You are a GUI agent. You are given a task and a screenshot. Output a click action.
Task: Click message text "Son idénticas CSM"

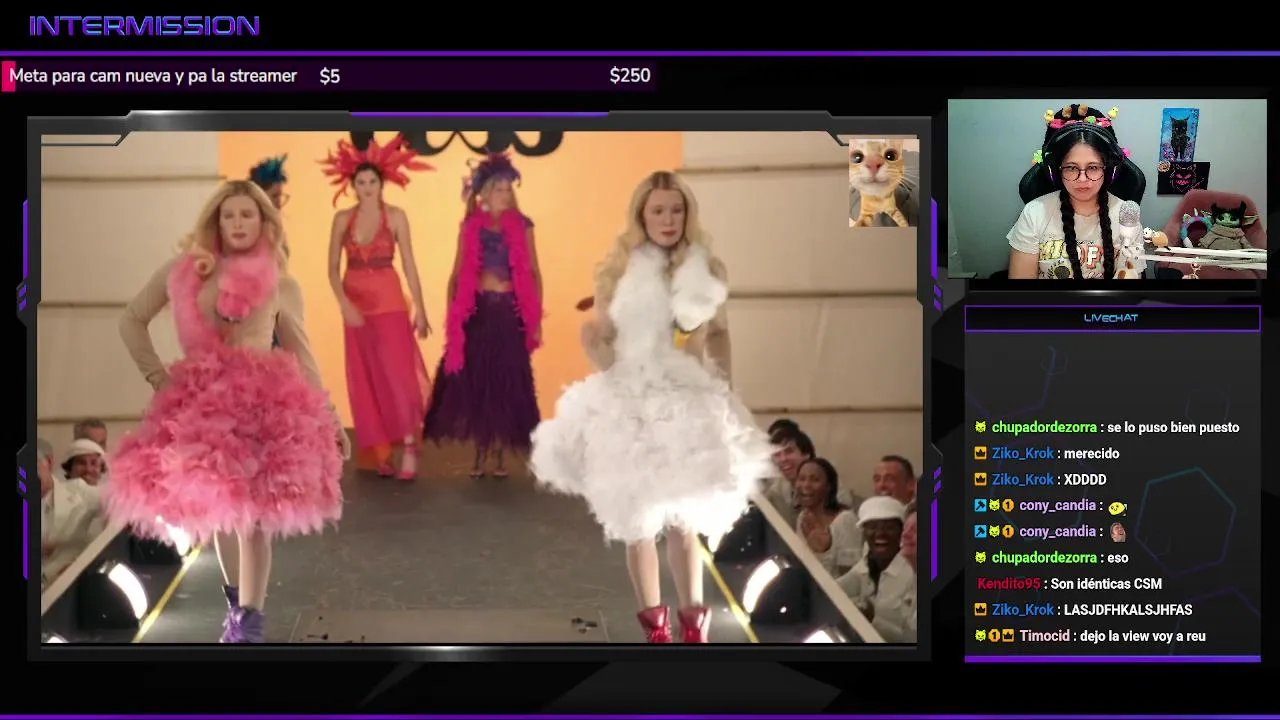(x=1106, y=584)
